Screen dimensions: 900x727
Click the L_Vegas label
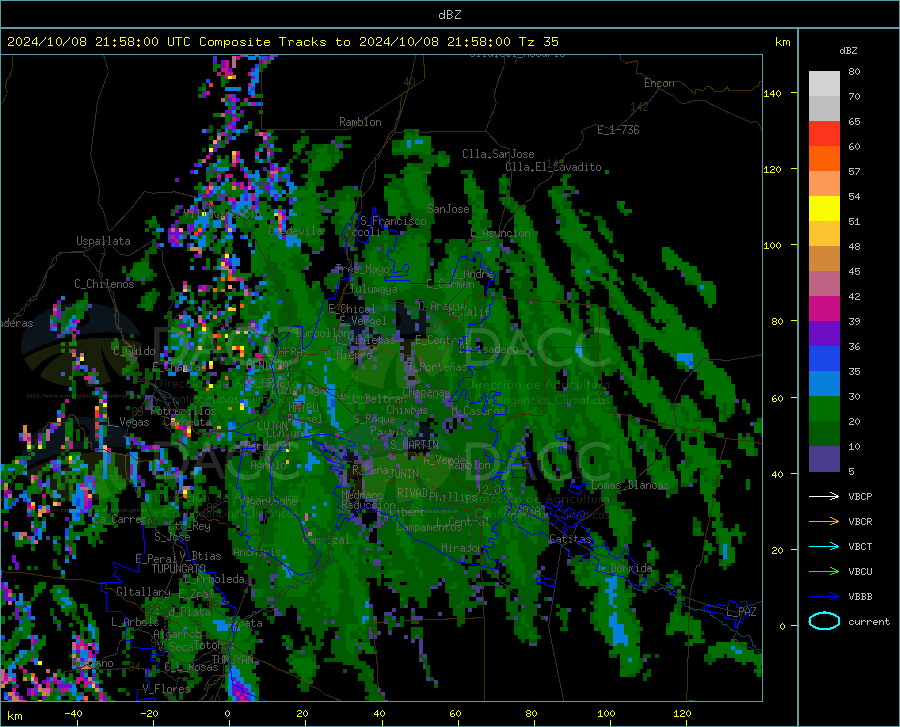click(x=128, y=422)
